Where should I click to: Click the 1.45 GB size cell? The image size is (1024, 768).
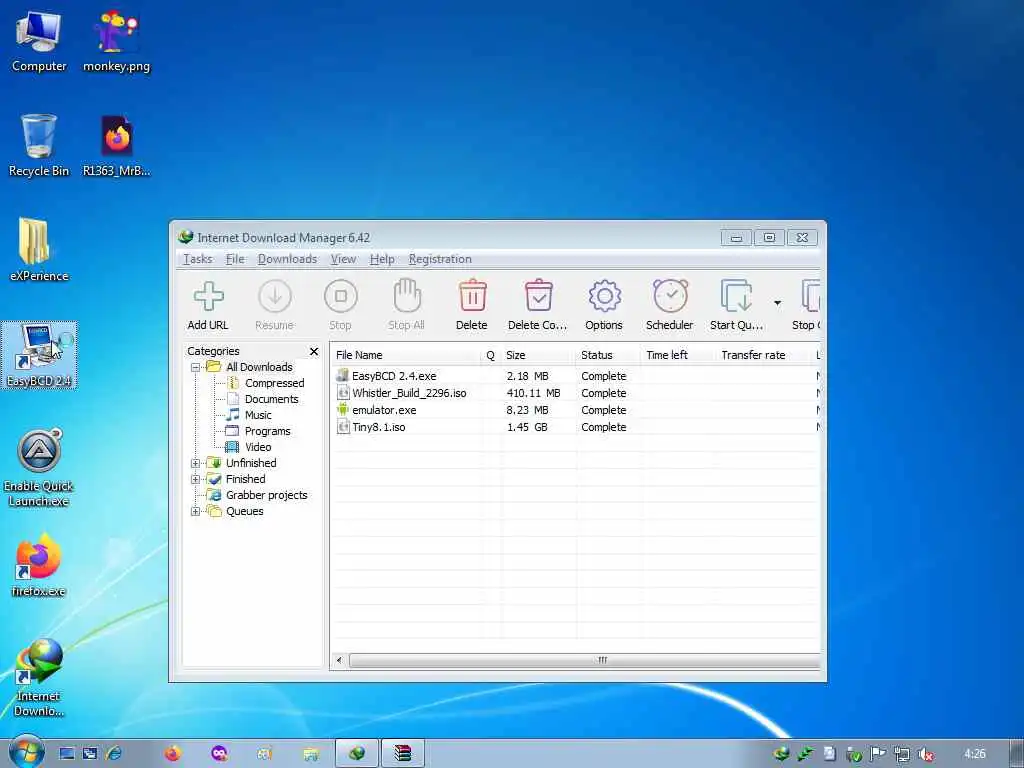pos(527,427)
